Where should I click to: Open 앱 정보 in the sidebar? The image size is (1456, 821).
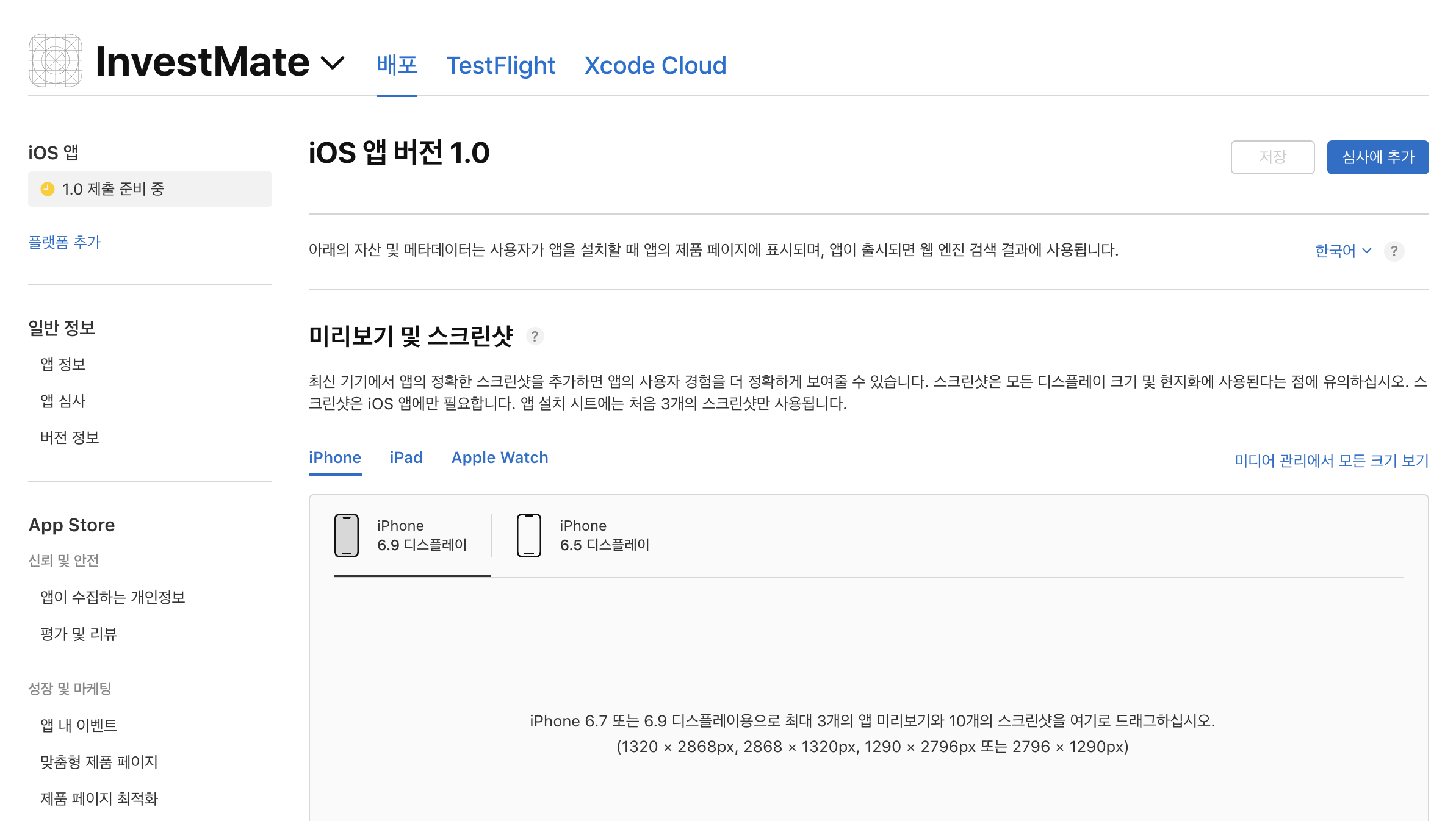click(63, 364)
